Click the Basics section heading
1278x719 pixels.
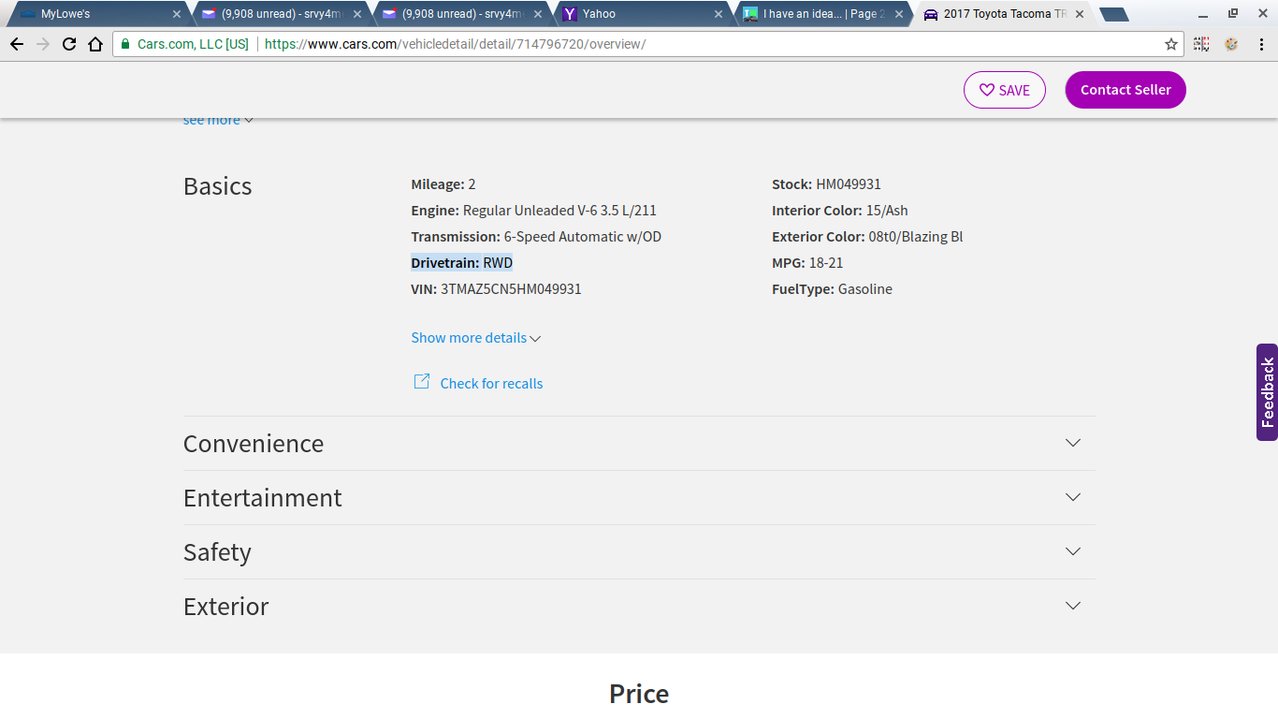pyautogui.click(x=217, y=187)
